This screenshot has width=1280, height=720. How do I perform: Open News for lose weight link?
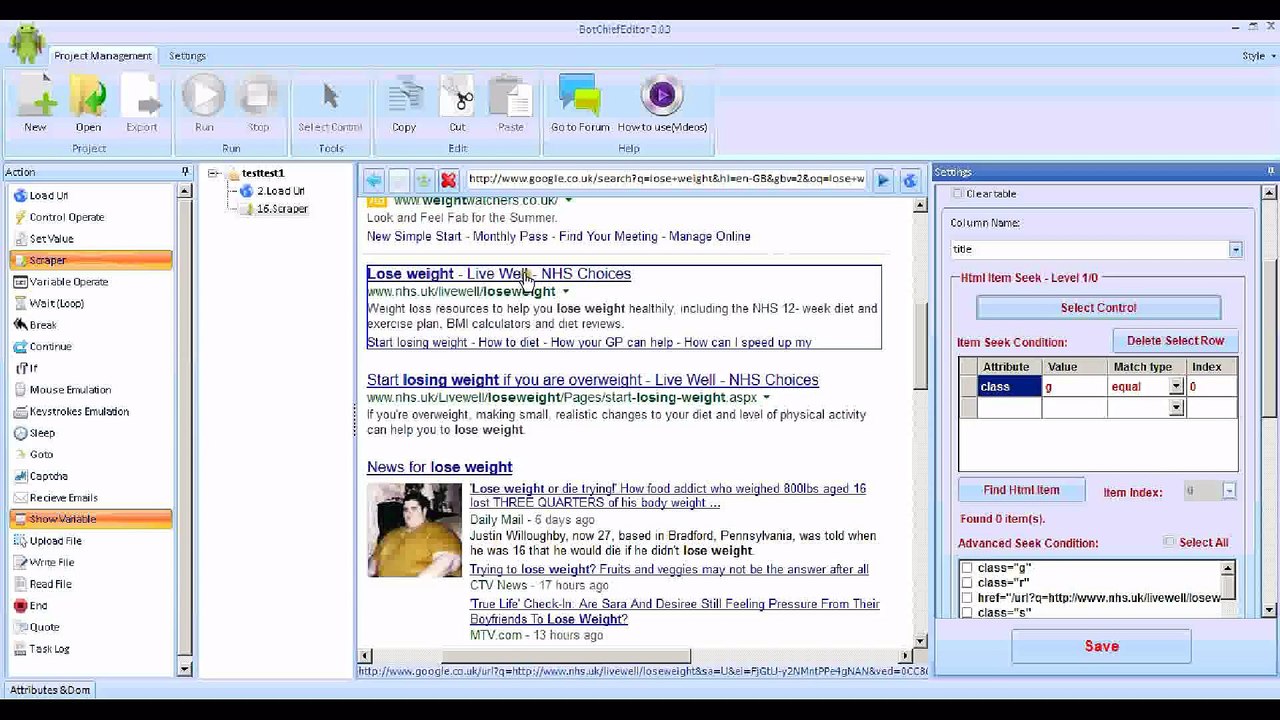[439, 467]
